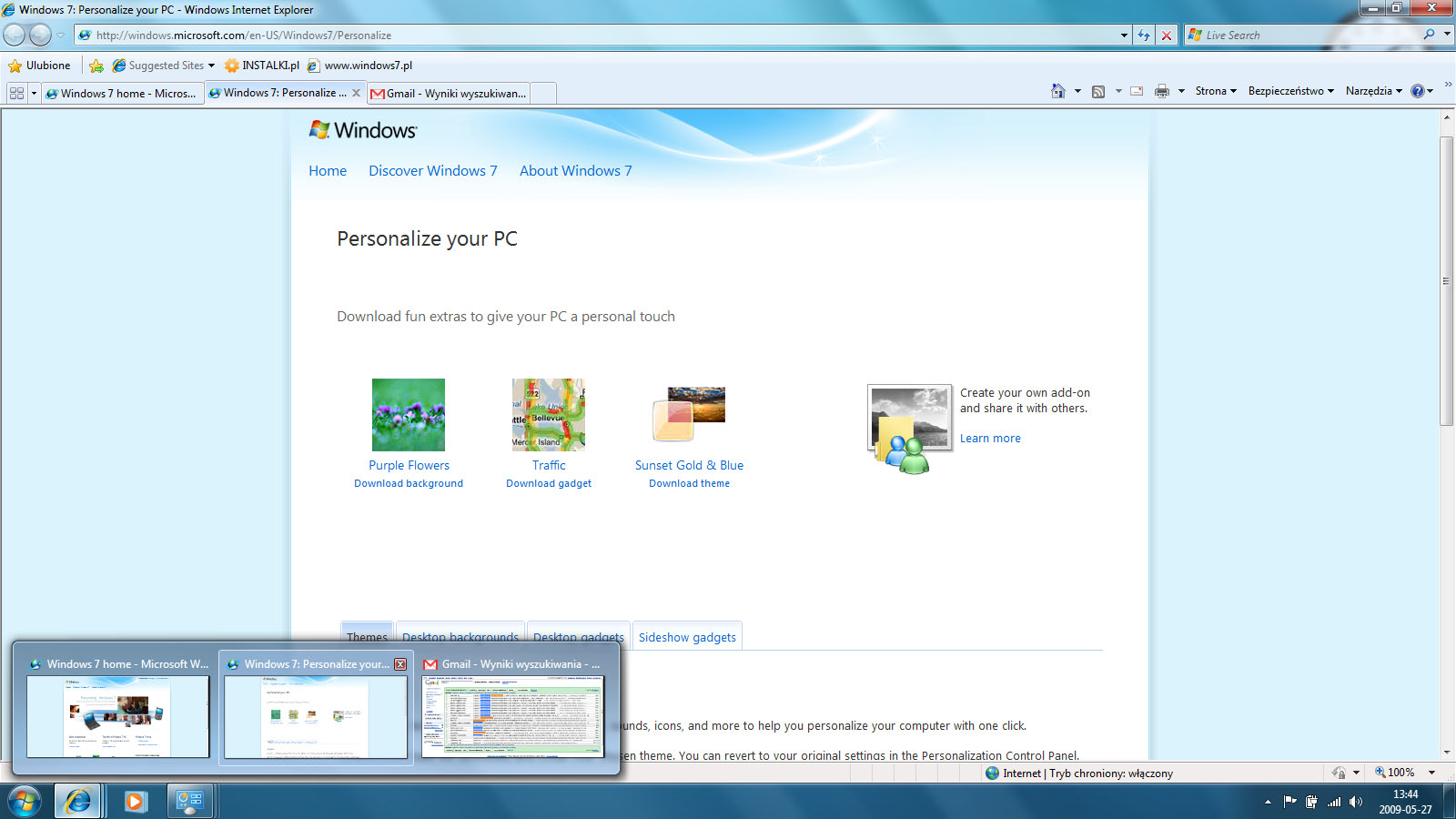Click the volume speaker tray icon
The height and width of the screenshot is (819, 1456).
[1356, 802]
